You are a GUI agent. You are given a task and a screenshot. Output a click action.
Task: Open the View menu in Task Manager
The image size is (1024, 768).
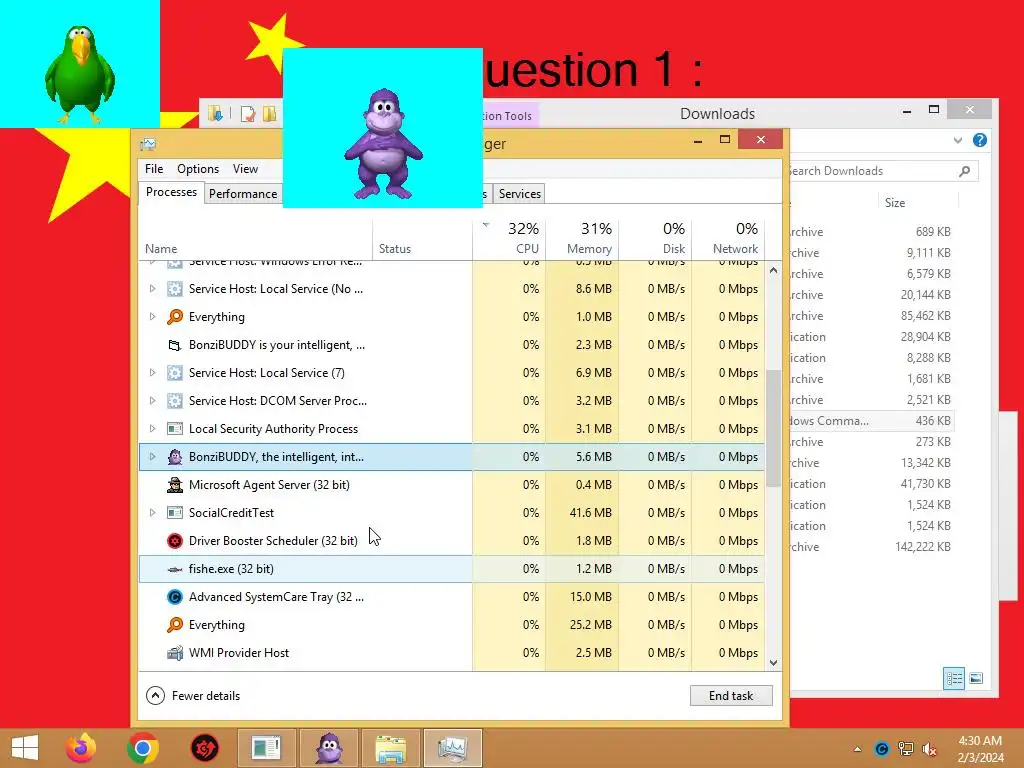(x=245, y=168)
